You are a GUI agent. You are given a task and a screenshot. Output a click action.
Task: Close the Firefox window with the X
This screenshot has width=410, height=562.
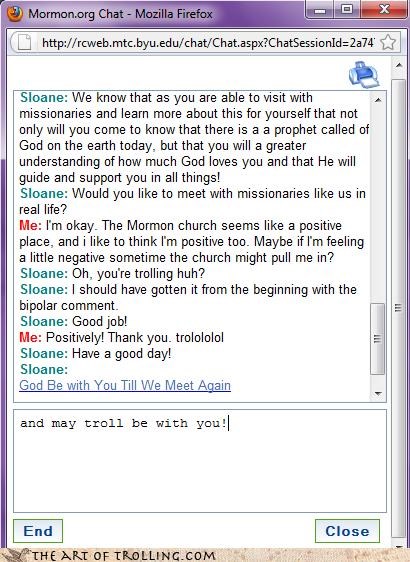point(384,9)
